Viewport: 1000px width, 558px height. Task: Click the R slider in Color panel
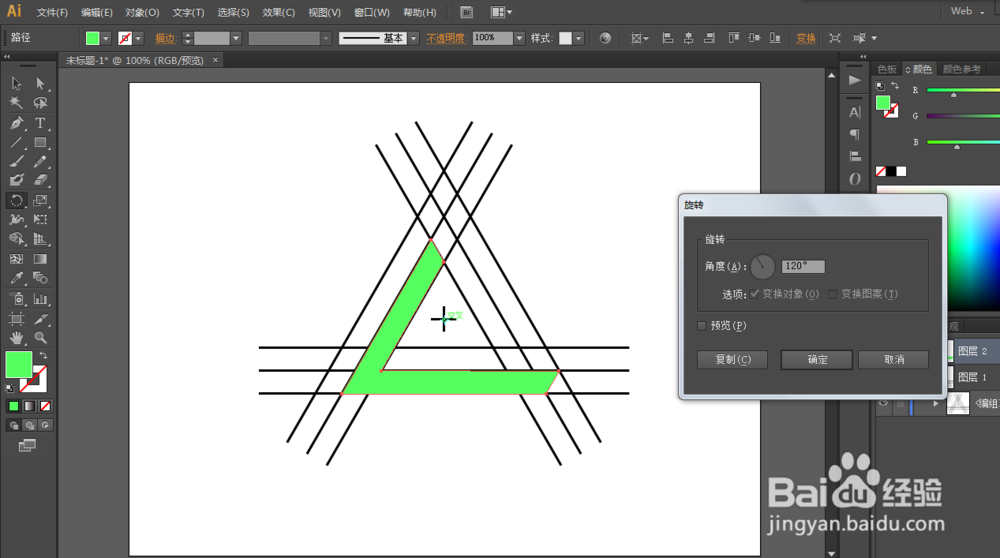coord(963,90)
